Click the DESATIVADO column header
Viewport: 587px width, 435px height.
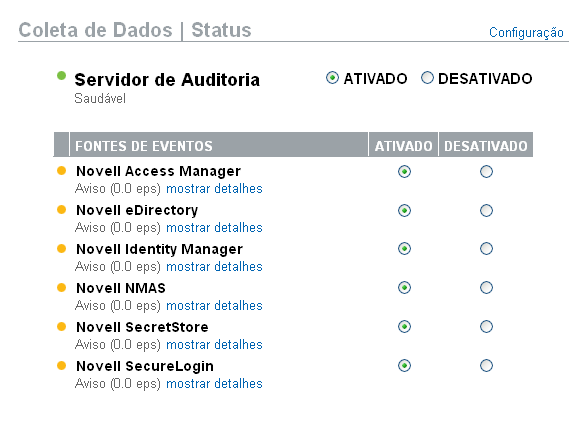point(486,146)
